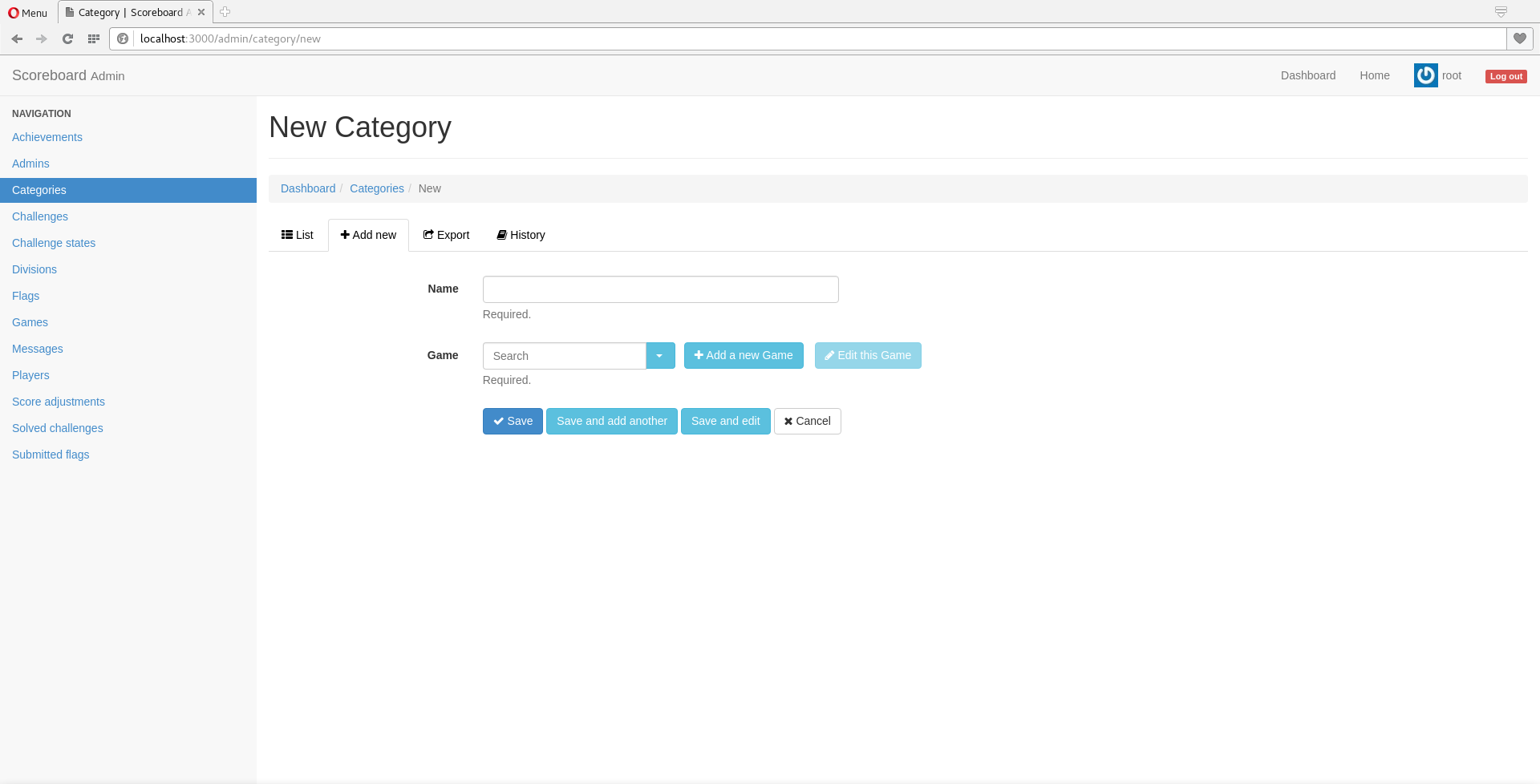Reload the page with the refresh icon
Screen dimensions: 1540x784
click(68, 38)
